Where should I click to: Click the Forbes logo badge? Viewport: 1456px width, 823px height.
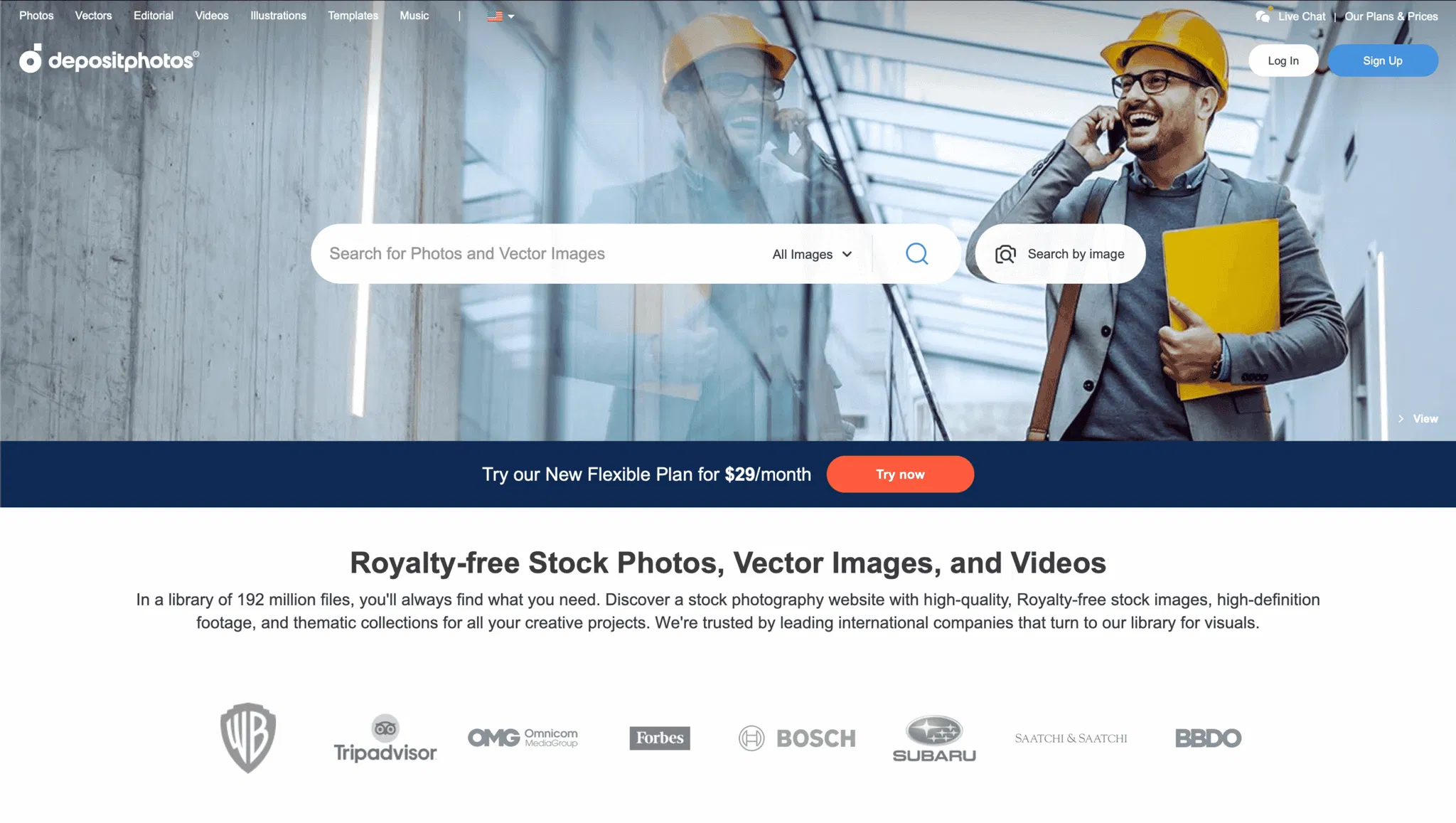(660, 738)
